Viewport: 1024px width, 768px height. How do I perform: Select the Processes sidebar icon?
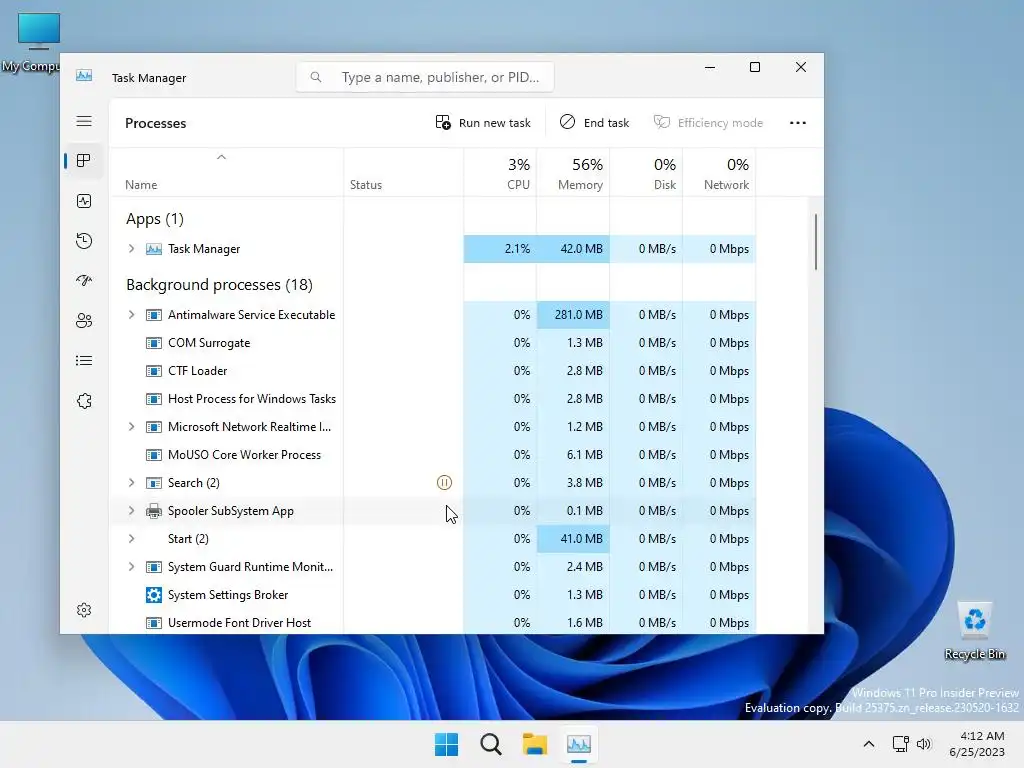coord(84,161)
